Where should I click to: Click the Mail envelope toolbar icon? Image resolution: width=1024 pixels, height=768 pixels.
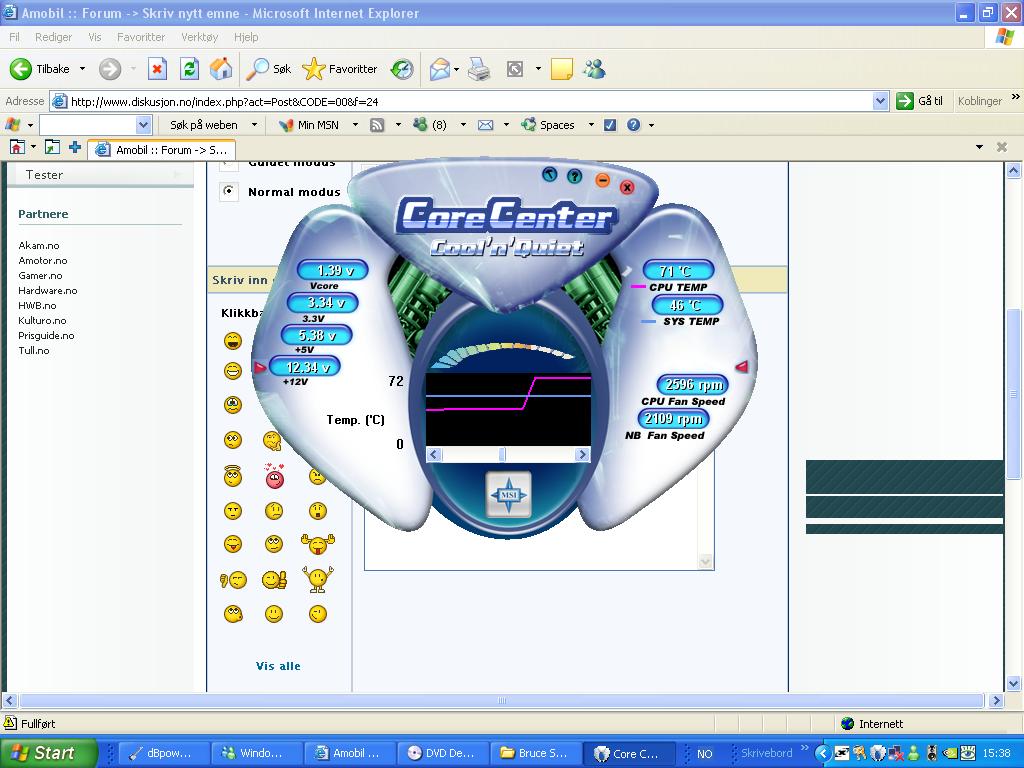[440, 69]
